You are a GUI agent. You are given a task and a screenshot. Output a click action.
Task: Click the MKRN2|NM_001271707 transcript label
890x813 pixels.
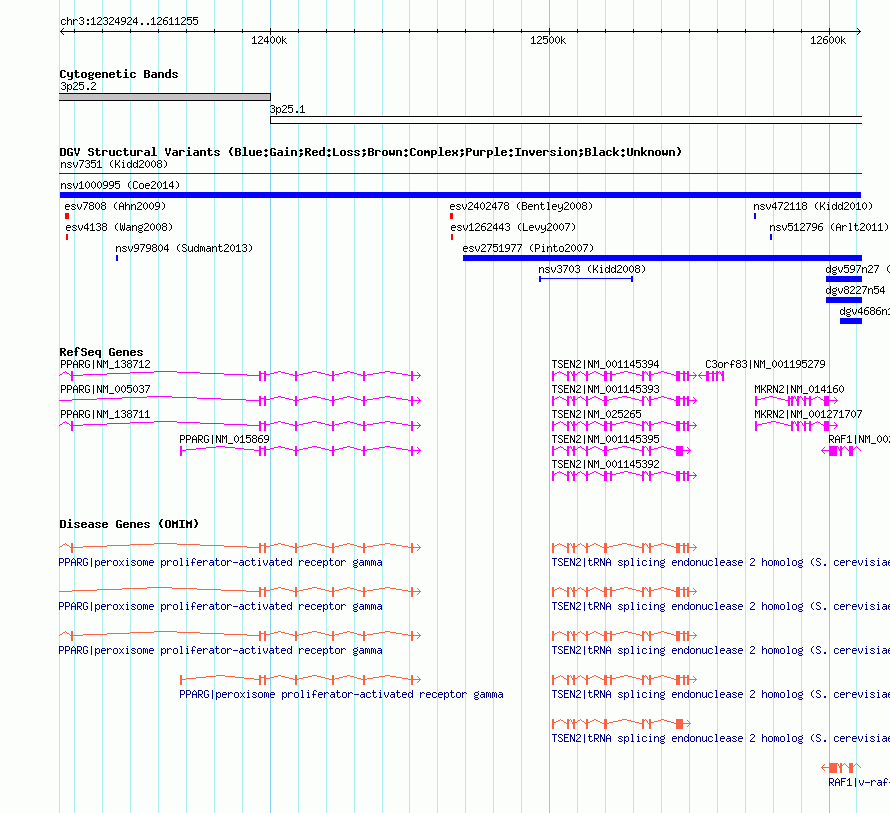pos(808,414)
